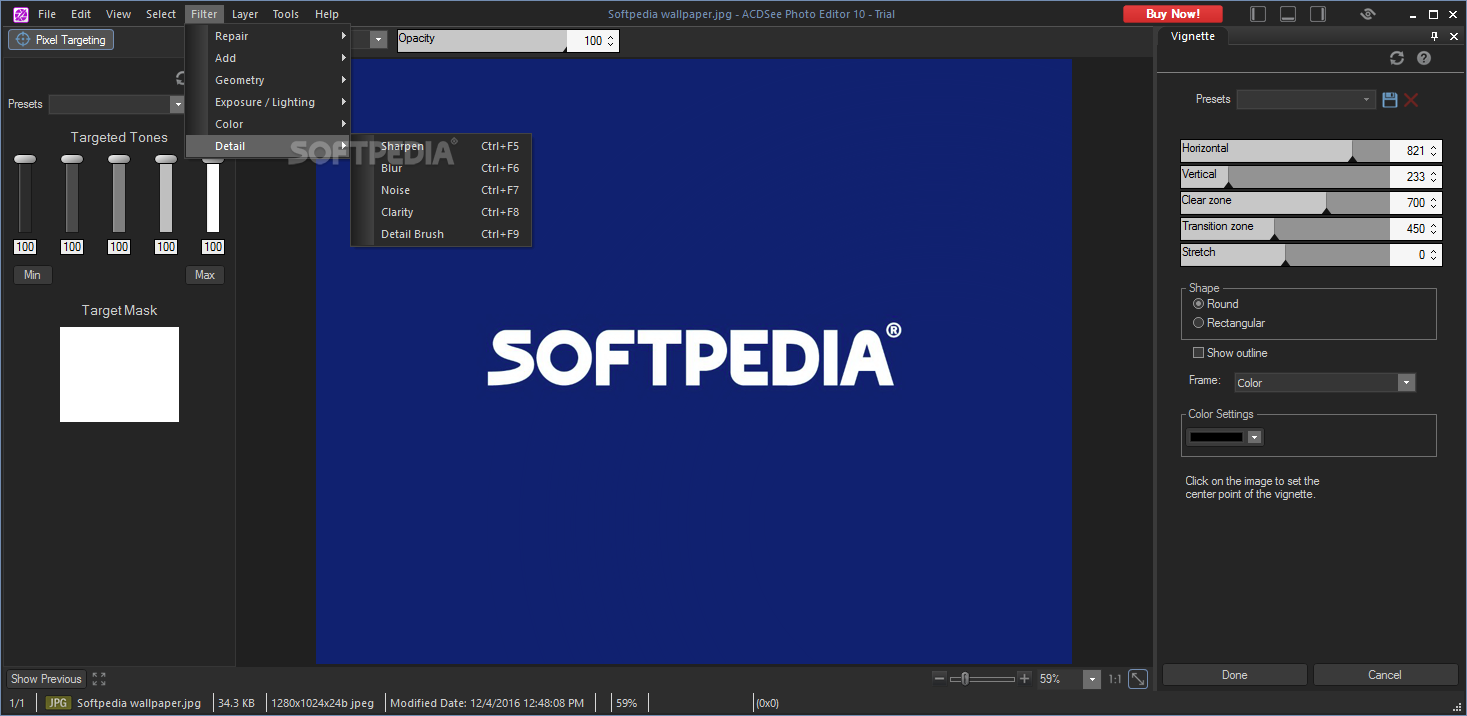Screen dimensions: 1467x716
Task: Open Vignette help with the question mark icon
Action: click(1424, 59)
